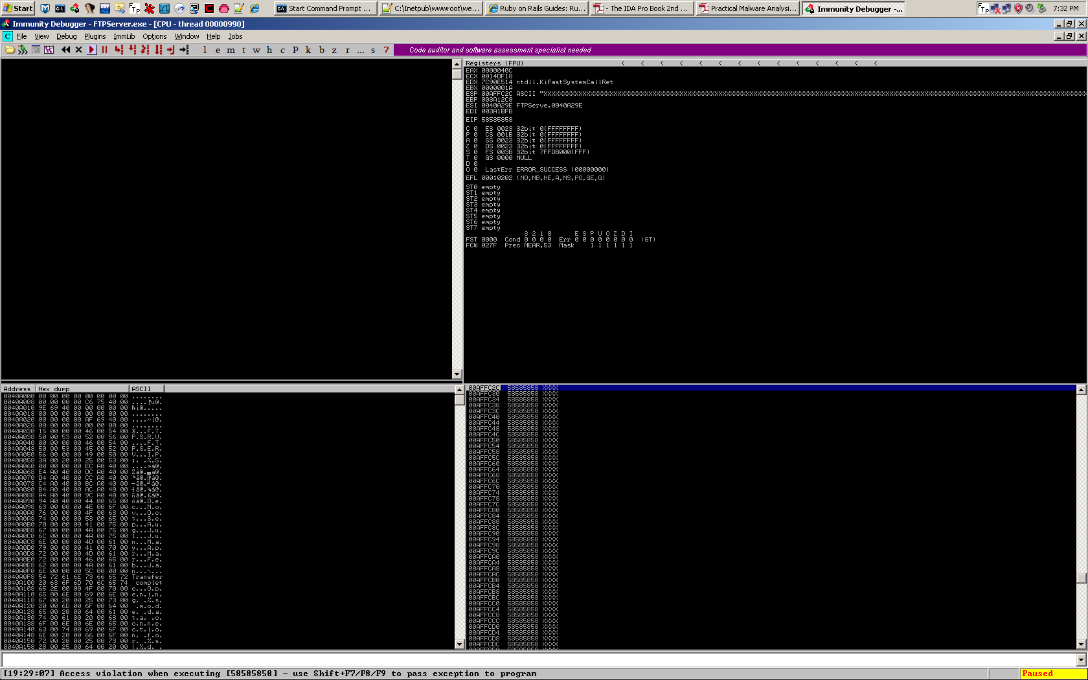Open the Plugins menu

[x=95, y=36]
